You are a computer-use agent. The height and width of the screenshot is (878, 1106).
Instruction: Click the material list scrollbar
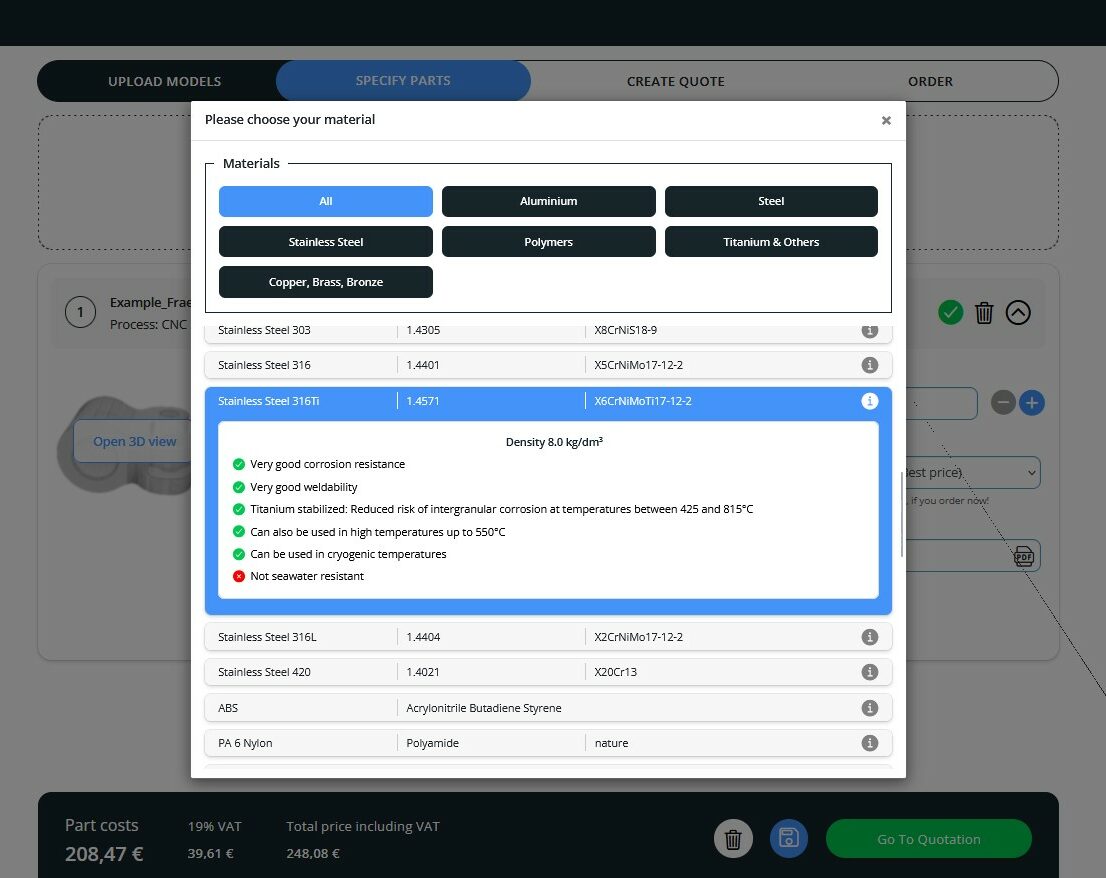point(902,515)
